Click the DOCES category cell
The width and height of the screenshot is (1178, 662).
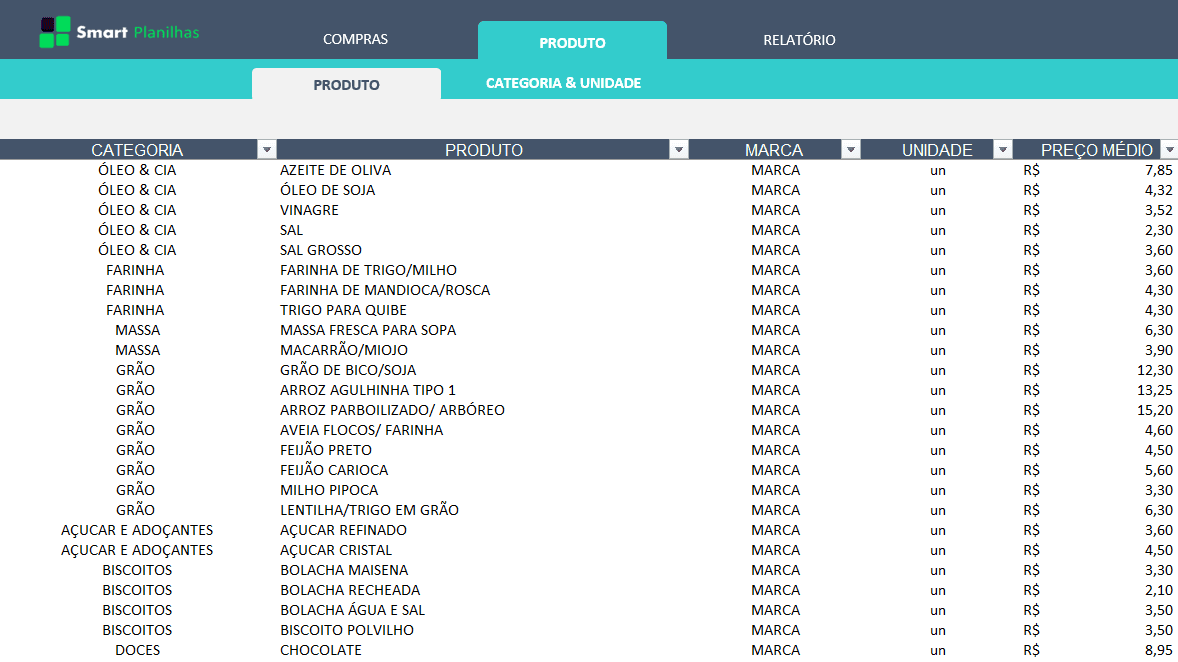pyautogui.click(x=137, y=650)
